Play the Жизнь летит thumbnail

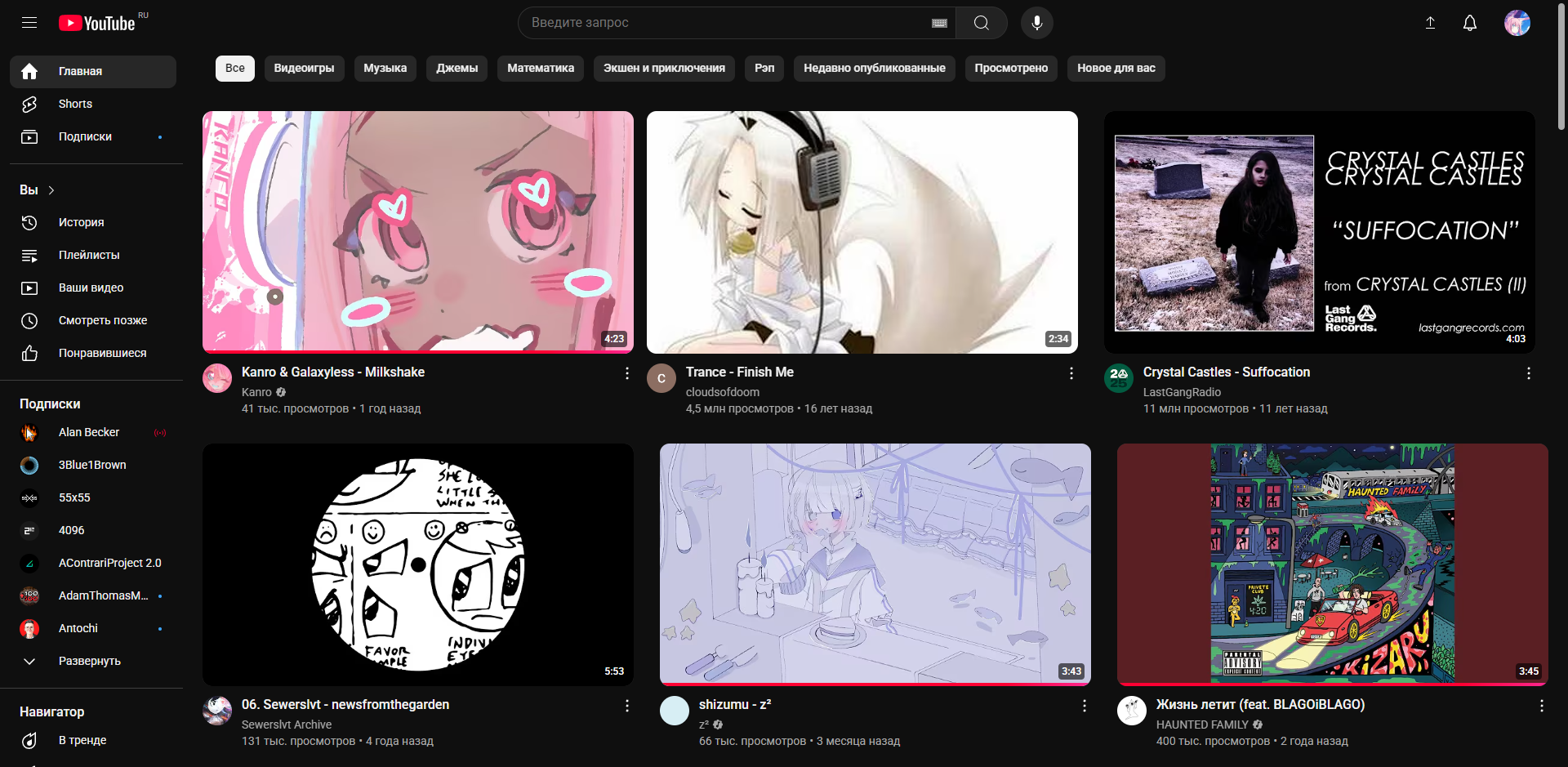click(1333, 564)
